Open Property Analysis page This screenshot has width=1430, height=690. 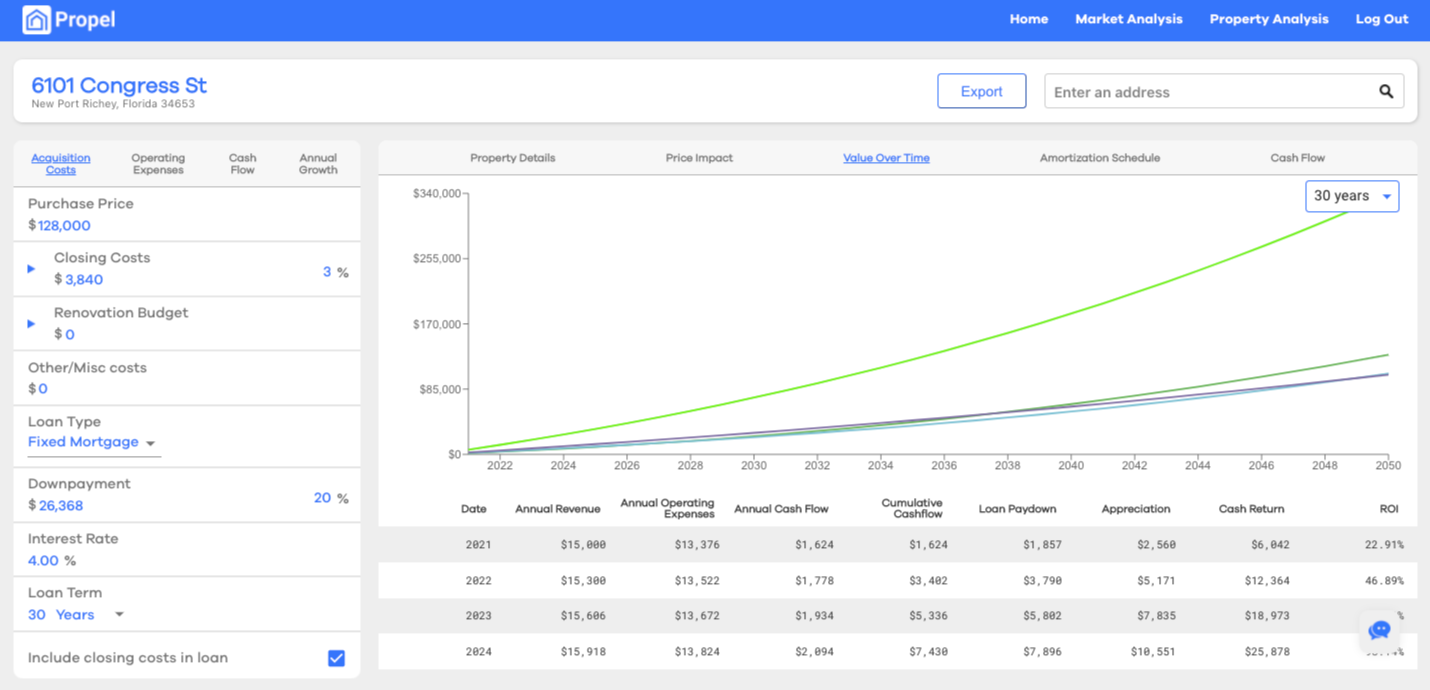click(x=1269, y=19)
